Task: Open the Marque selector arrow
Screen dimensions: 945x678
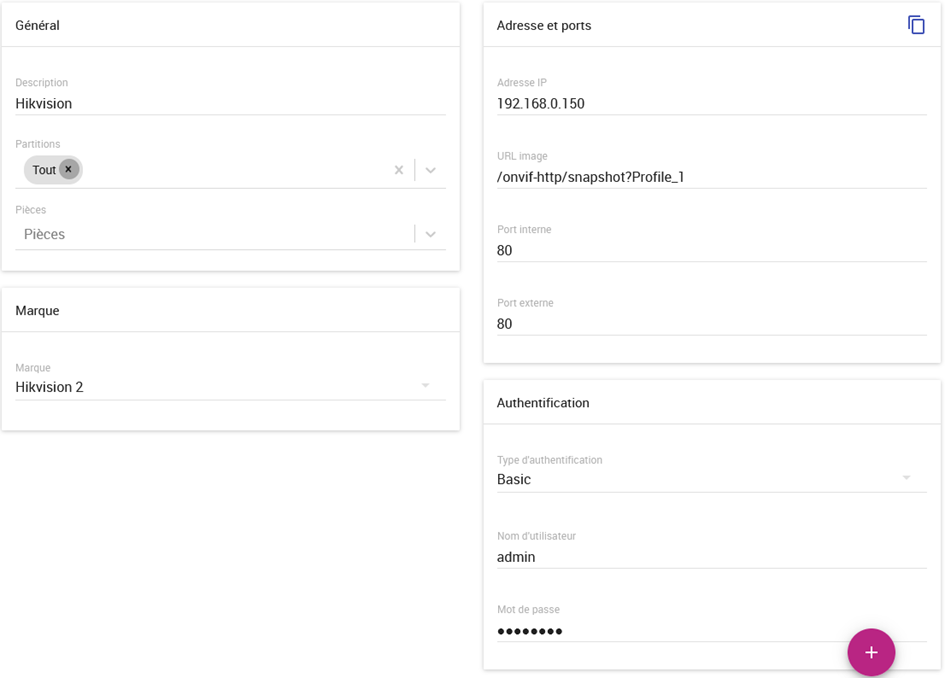Action: (425, 385)
